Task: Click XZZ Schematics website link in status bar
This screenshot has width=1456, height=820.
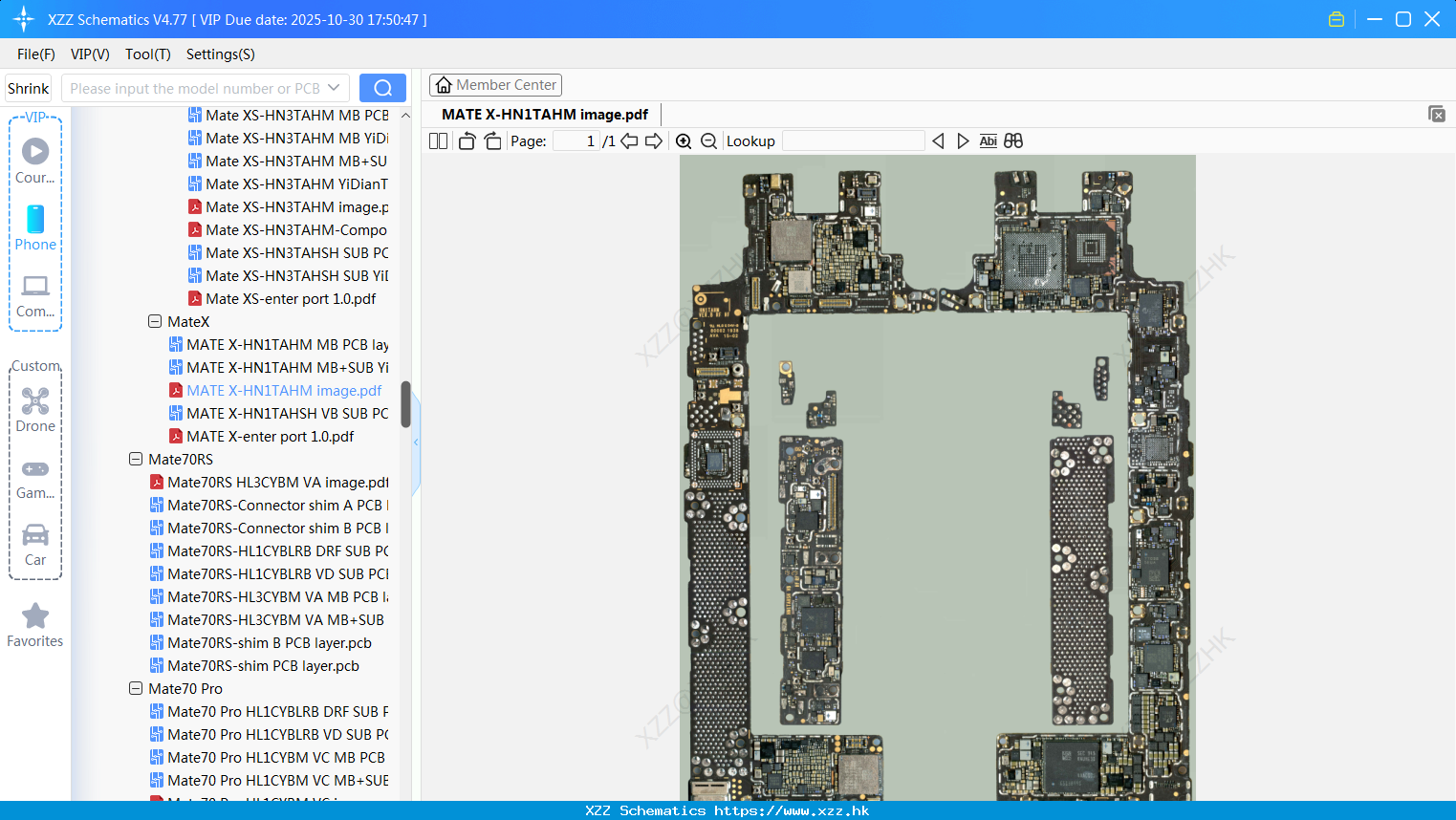Action: click(792, 810)
